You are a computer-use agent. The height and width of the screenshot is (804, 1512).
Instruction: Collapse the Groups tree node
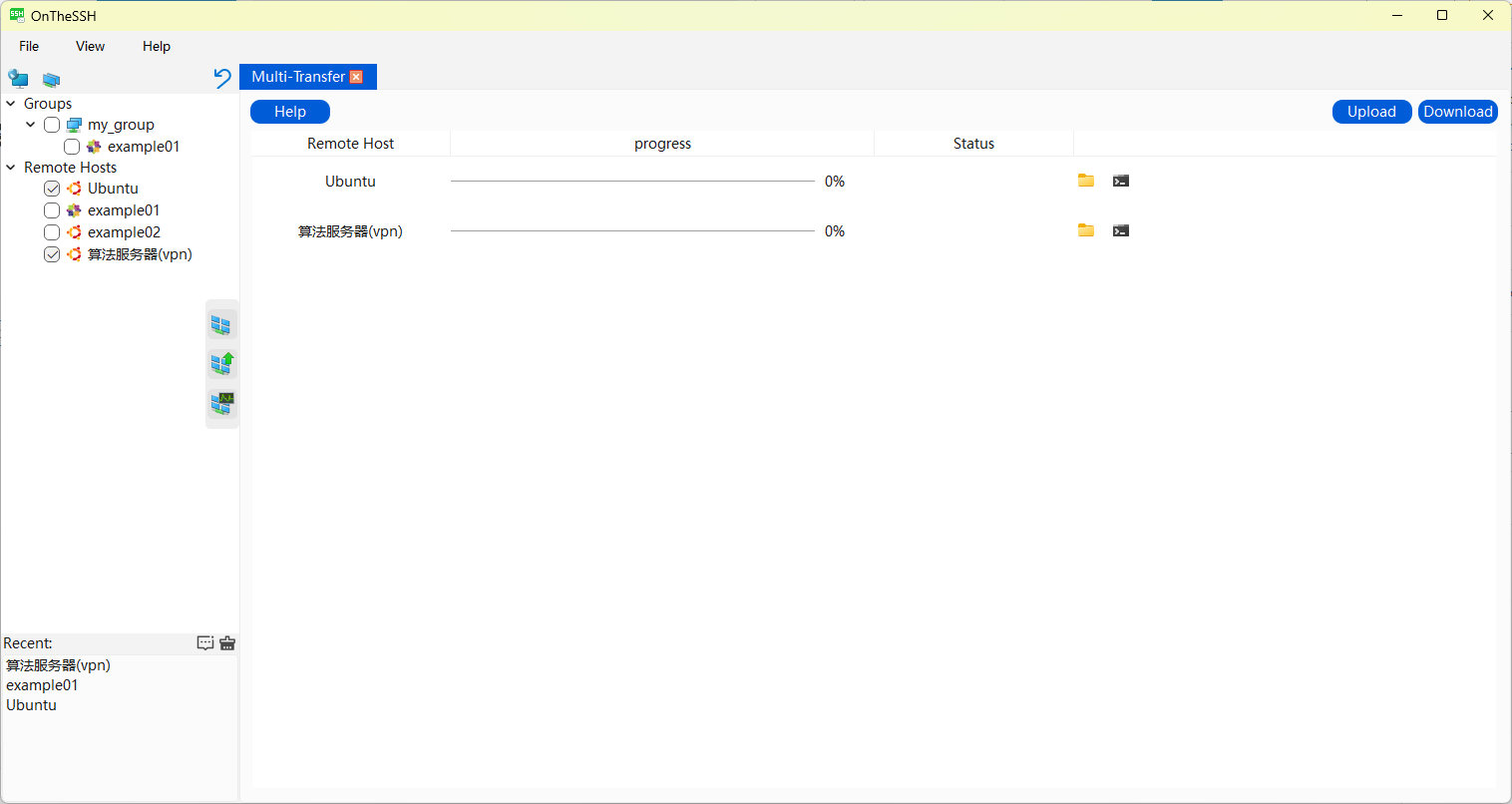pyautogui.click(x=11, y=104)
